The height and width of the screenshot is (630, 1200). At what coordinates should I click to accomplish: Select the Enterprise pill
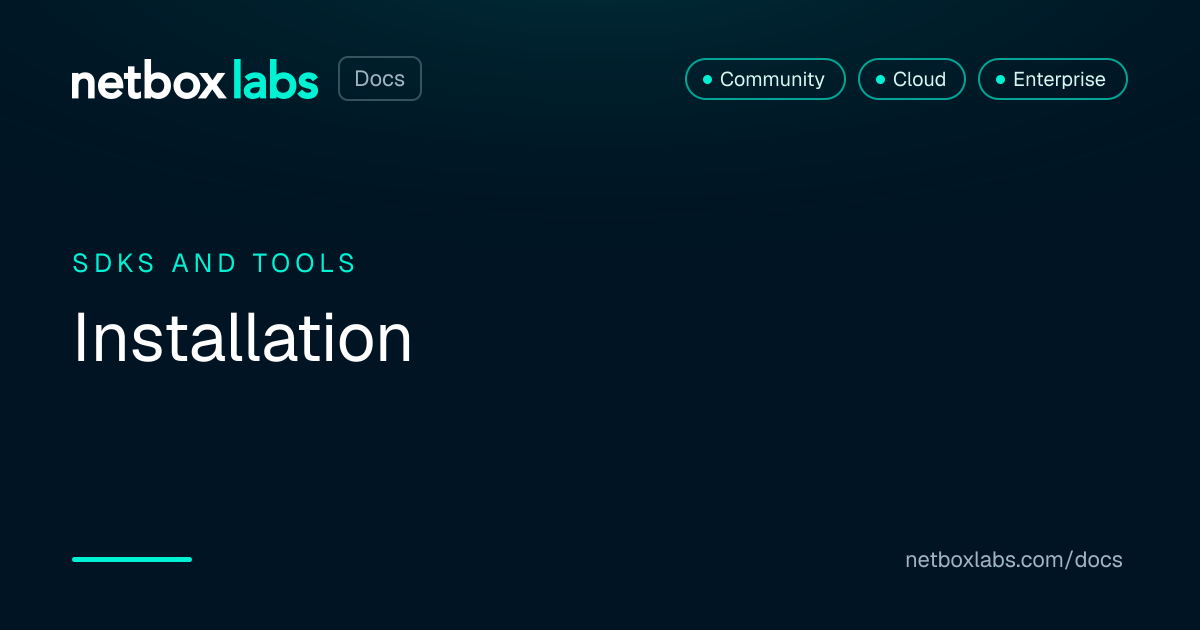1053,79
